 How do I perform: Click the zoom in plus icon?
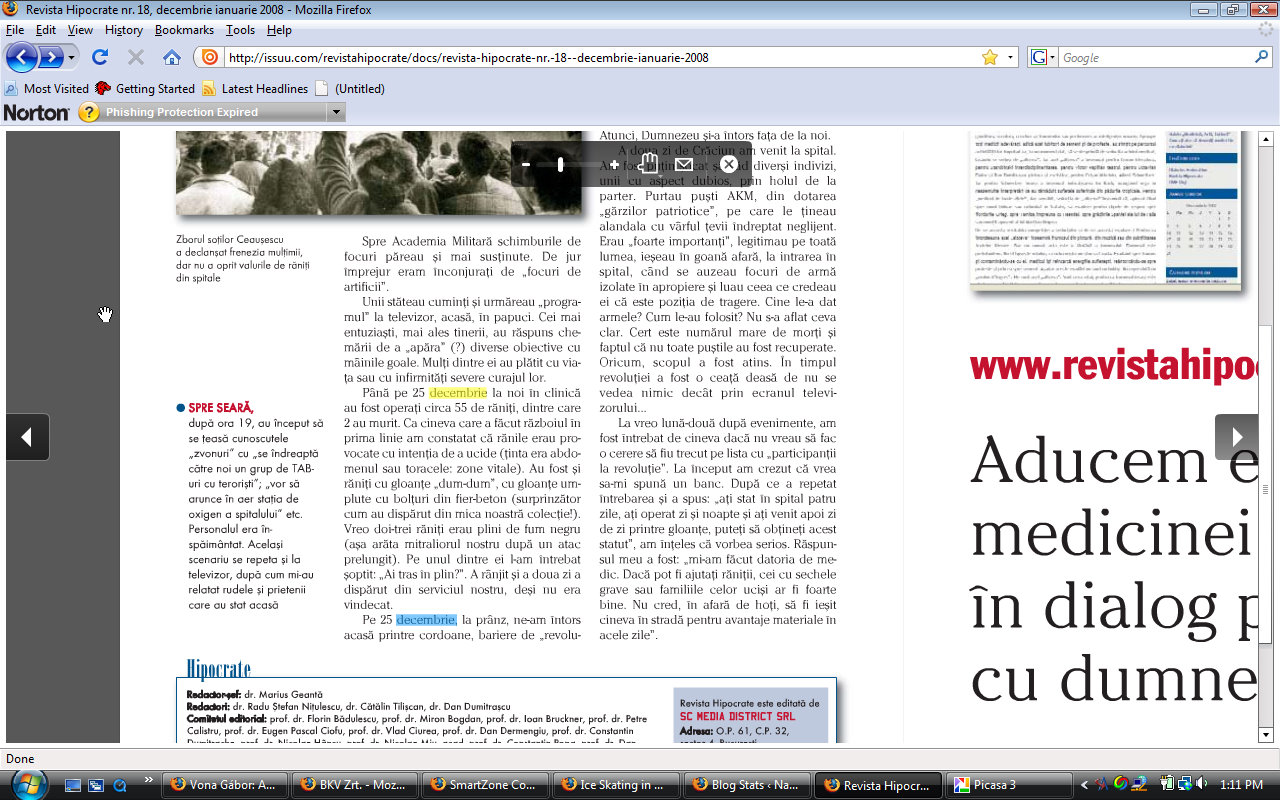[x=614, y=165]
